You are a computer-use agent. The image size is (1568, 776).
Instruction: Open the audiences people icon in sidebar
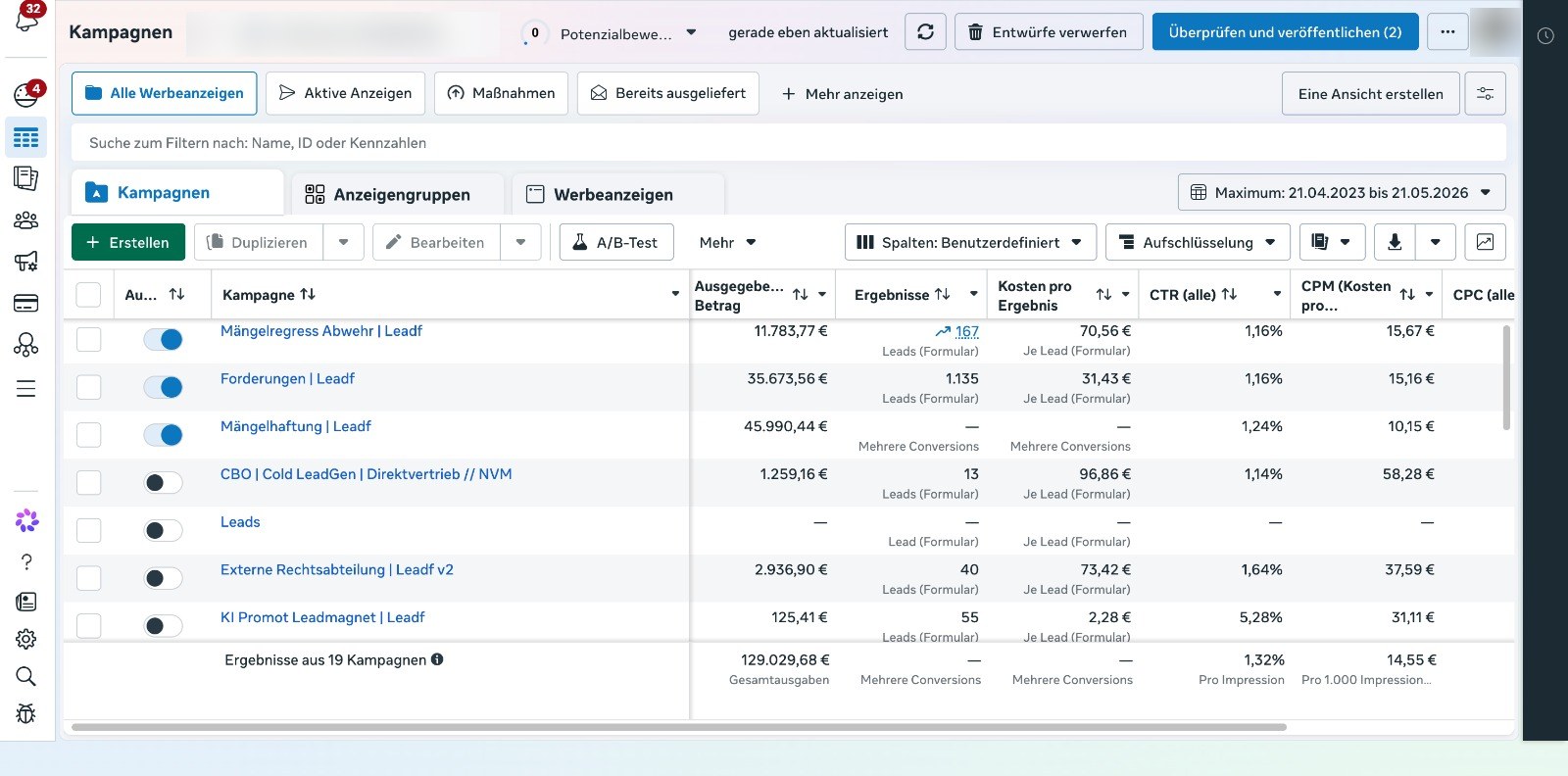26,219
